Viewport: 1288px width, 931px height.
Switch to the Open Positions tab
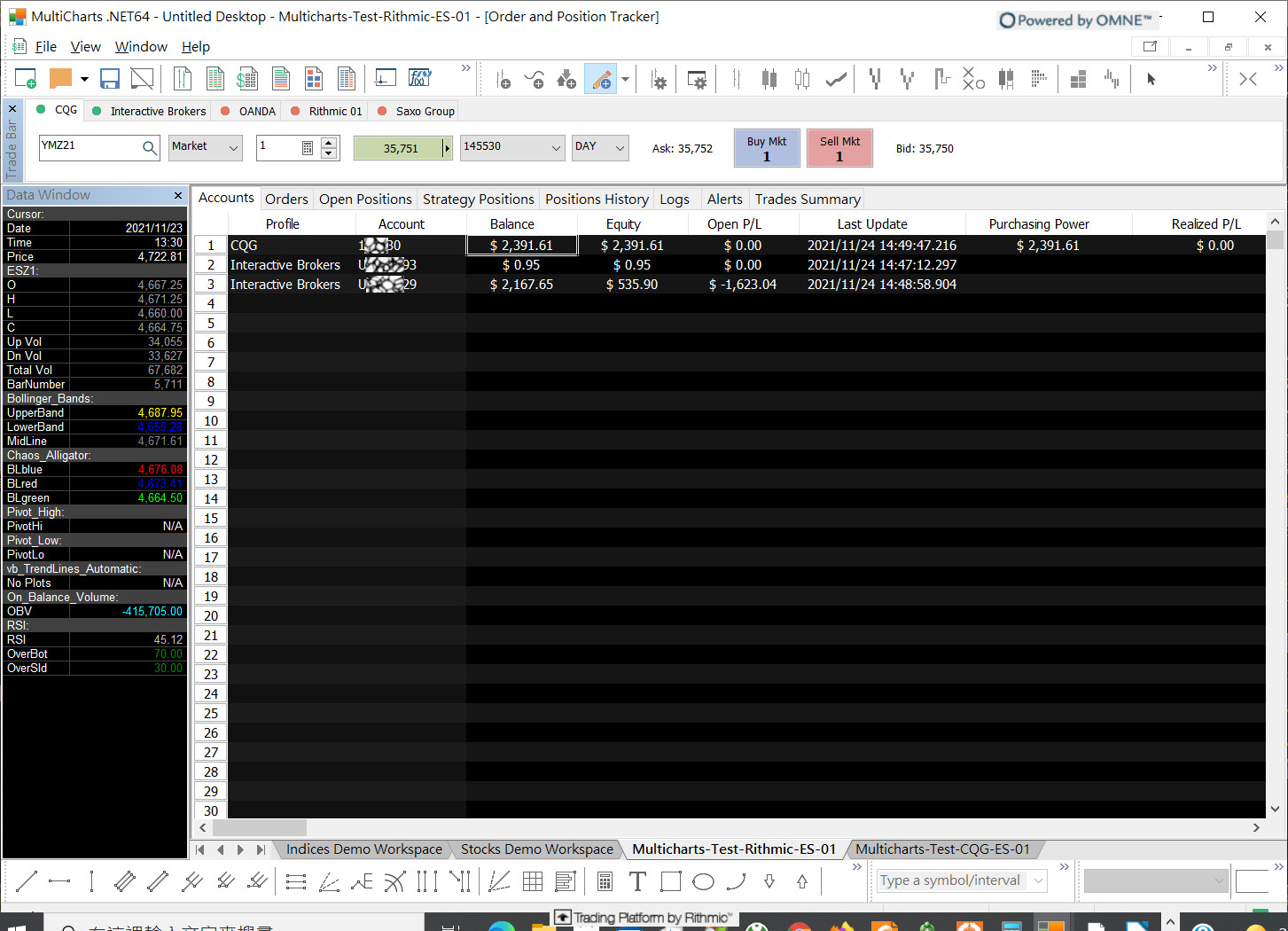click(x=365, y=199)
